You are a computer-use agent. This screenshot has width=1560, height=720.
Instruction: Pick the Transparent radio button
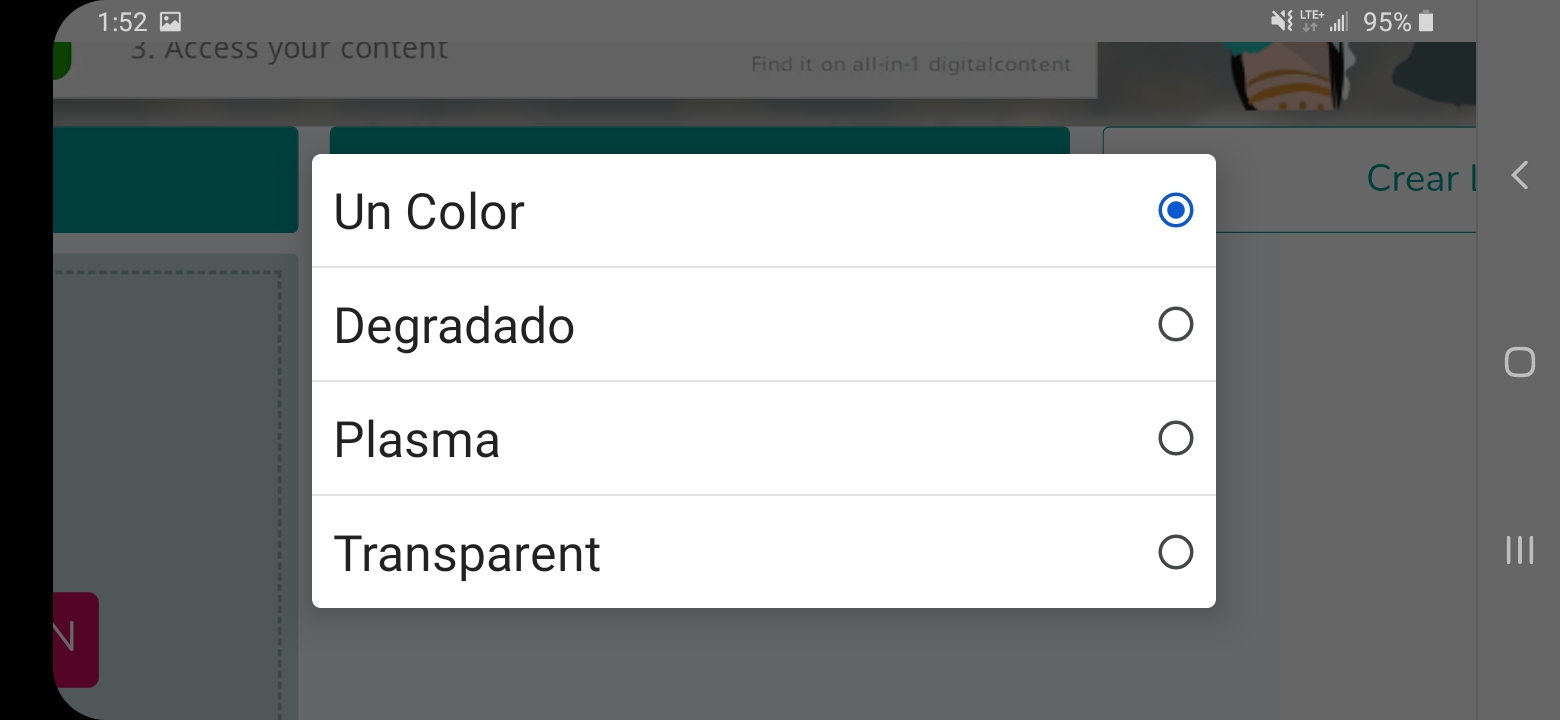tap(1175, 552)
